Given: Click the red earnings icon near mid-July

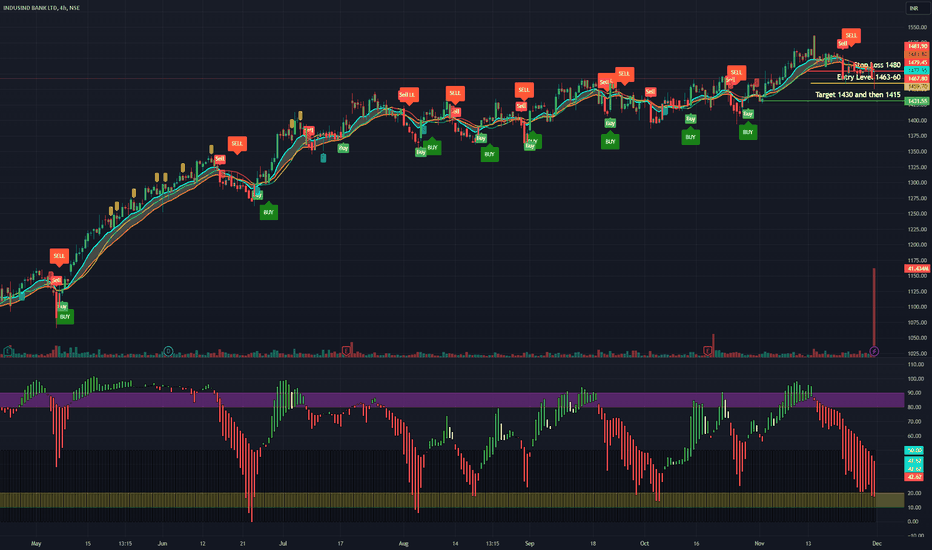Looking at the screenshot, I should (x=346, y=351).
